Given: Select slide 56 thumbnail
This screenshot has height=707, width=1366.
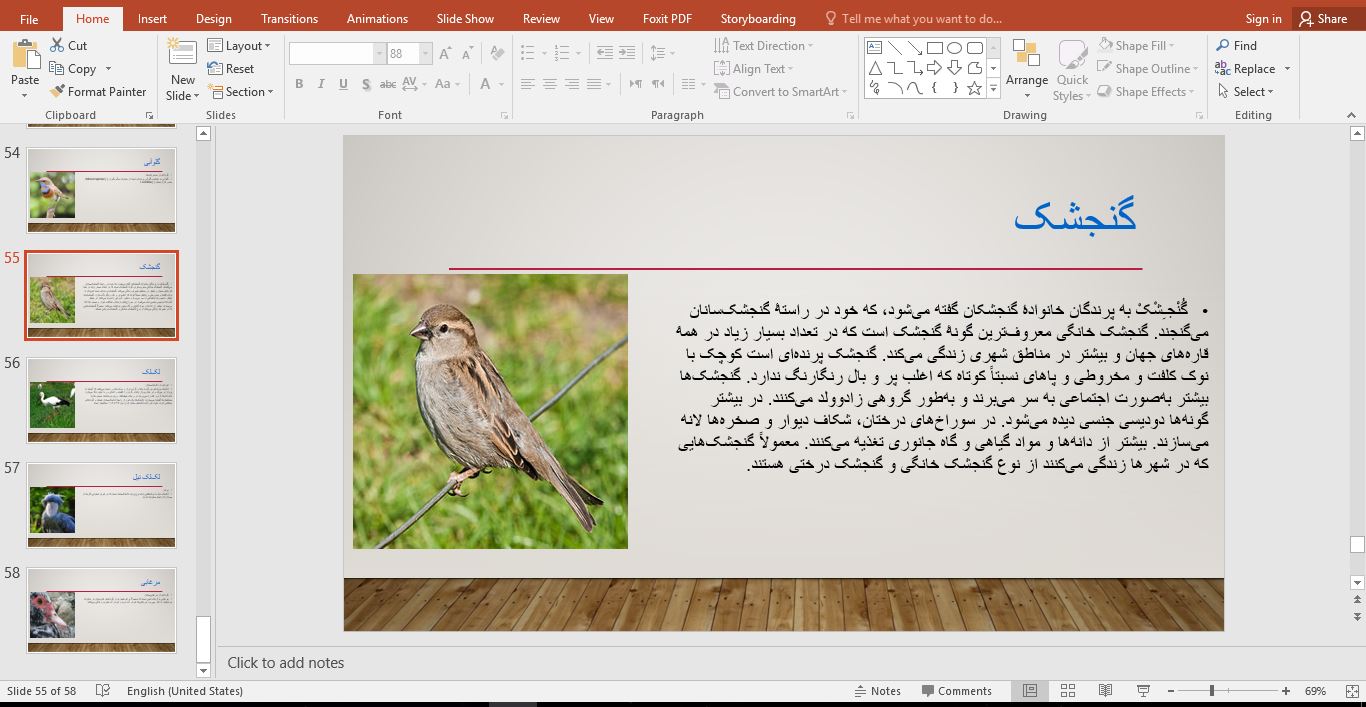Looking at the screenshot, I should coord(101,400).
